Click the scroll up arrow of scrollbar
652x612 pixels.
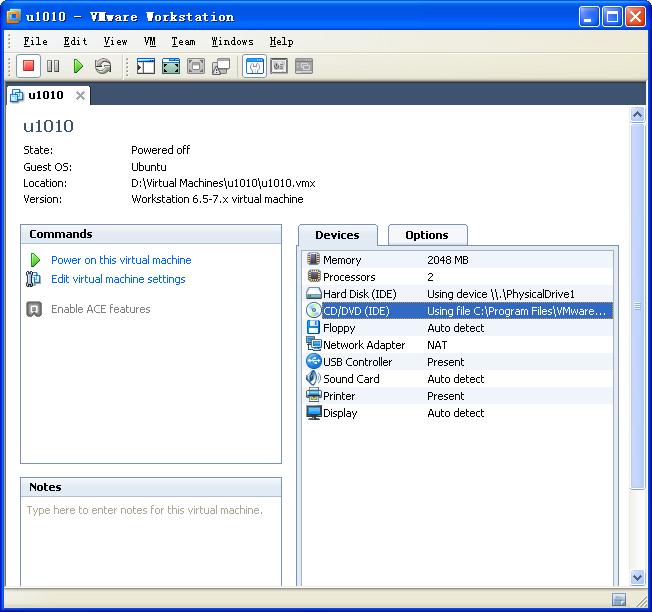(x=637, y=114)
